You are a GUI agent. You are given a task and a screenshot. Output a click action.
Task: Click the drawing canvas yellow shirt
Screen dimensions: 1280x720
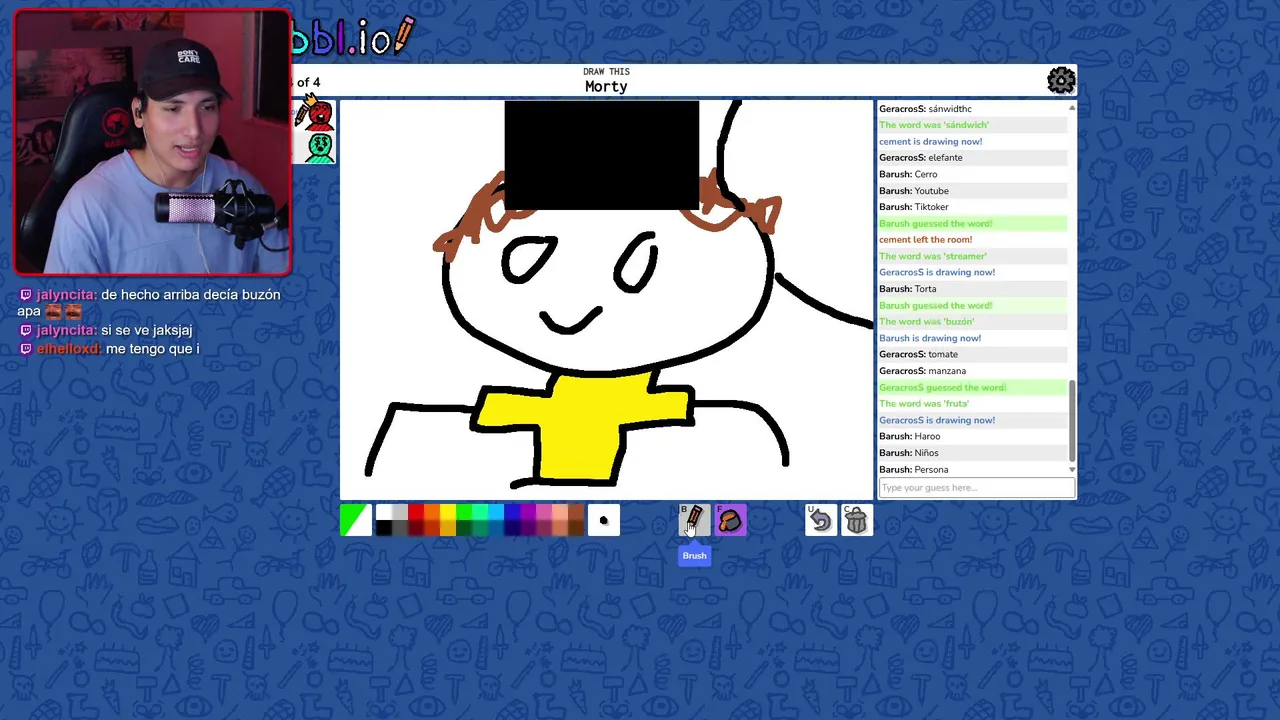point(583,427)
